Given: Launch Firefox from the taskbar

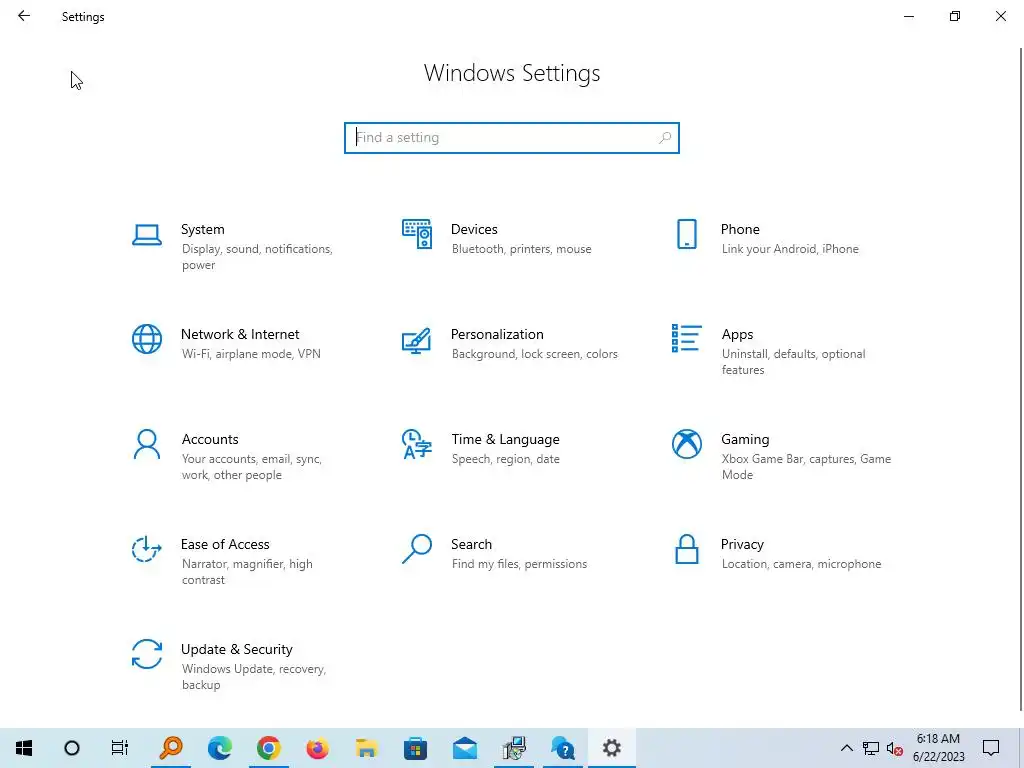Looking at the screenshot, I should tap(317, 748).
